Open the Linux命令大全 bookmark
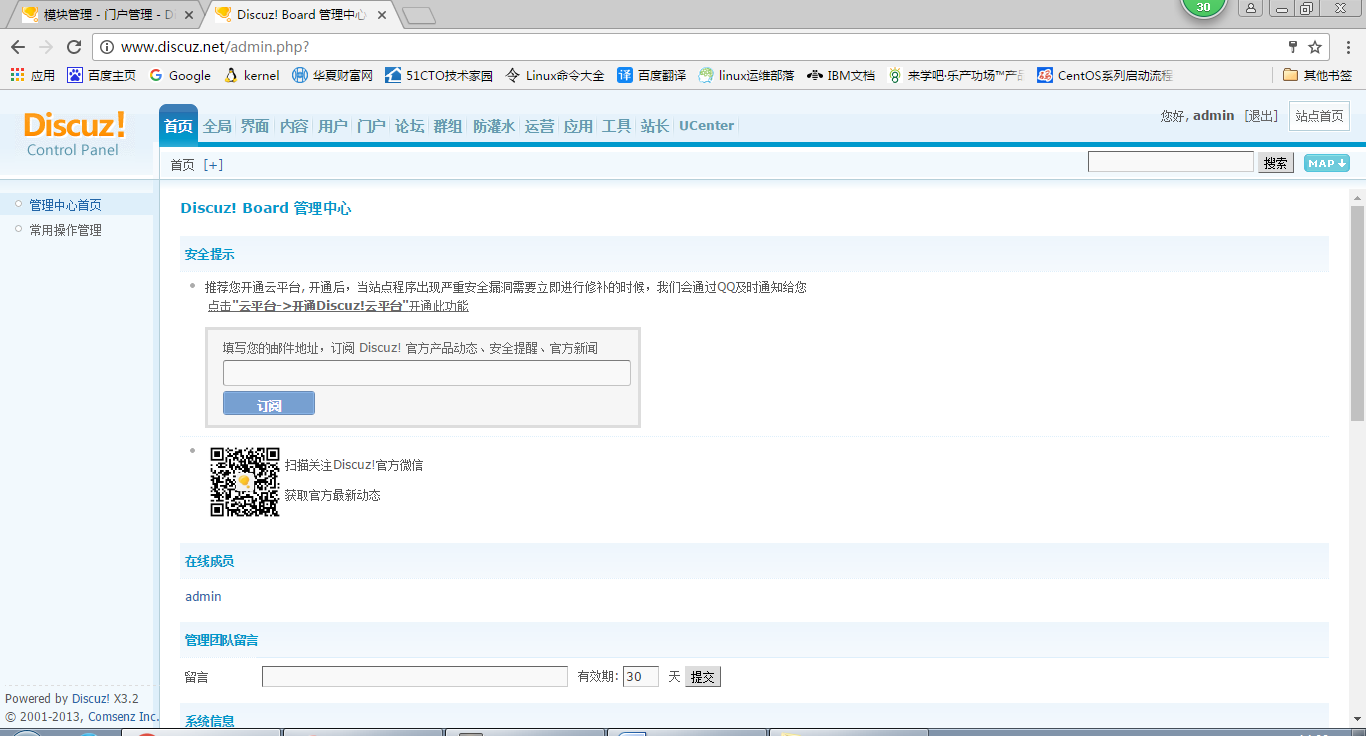The width and height of the screenshot is (1366, 736). point(555,75)
